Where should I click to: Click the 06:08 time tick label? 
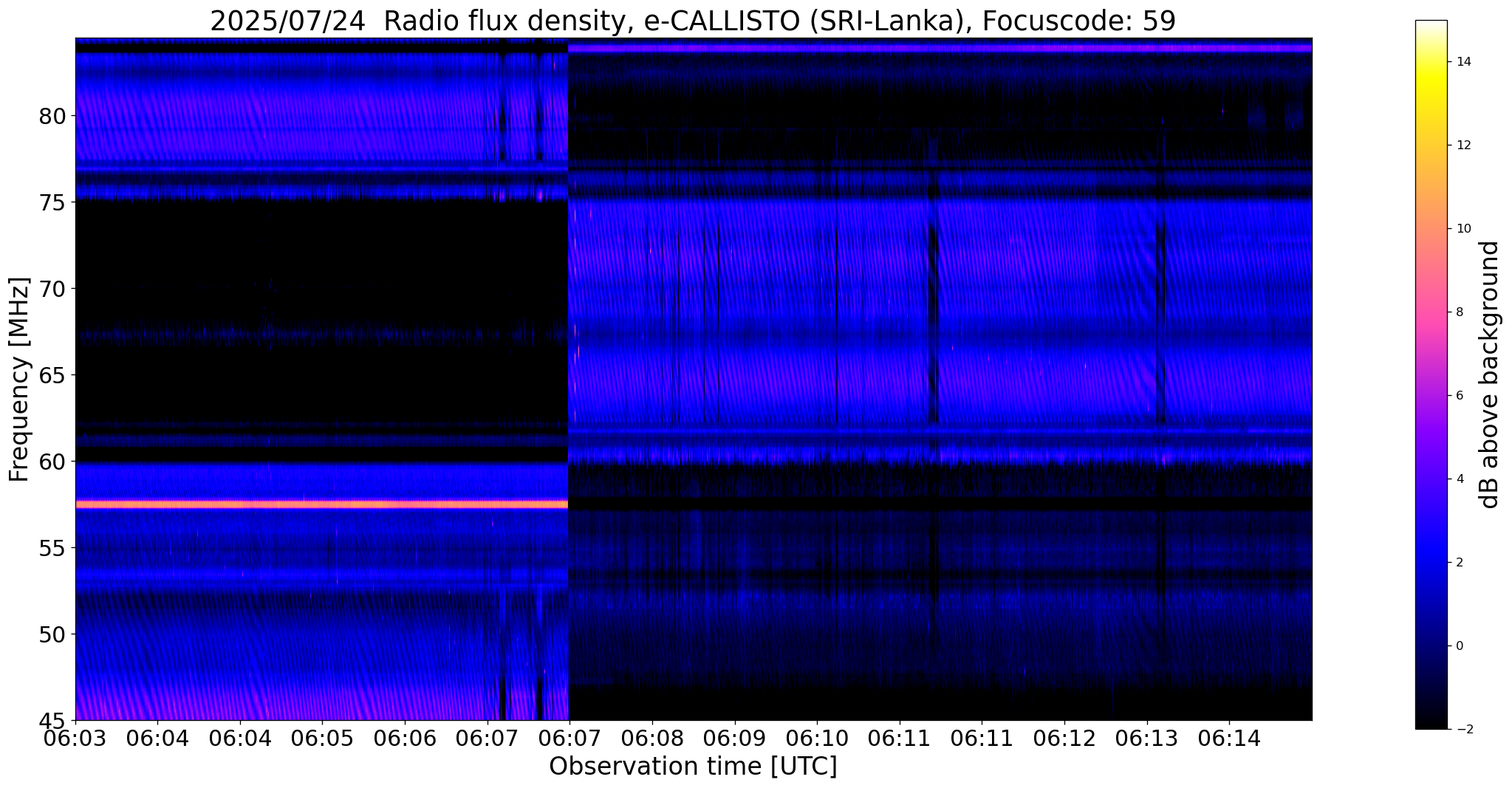point(652,739)
